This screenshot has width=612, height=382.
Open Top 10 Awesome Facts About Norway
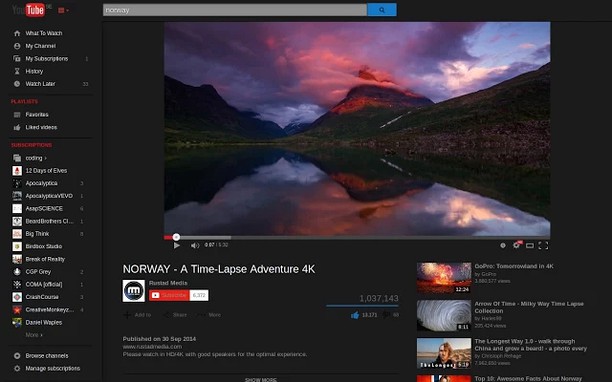(528, 378)
